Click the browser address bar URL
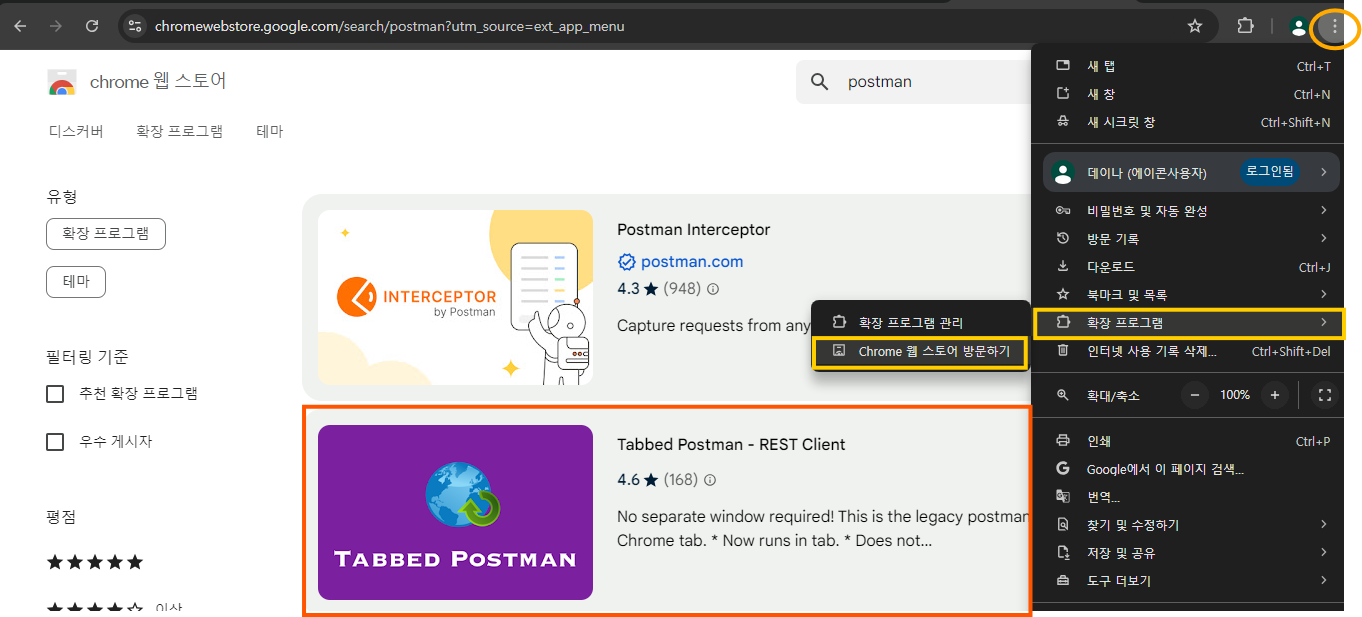The height and width of the screenshot is (617, 1362). pyautogui.click(x=390, y=26)
